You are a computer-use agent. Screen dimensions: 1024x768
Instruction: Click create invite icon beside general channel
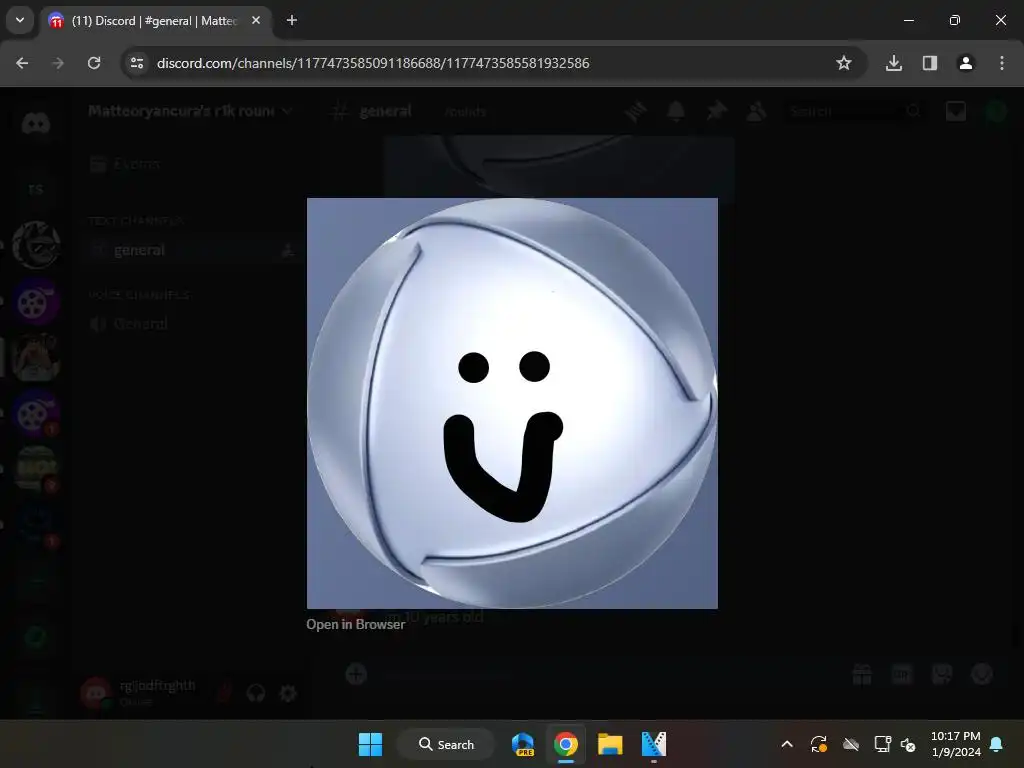(287, 250)
